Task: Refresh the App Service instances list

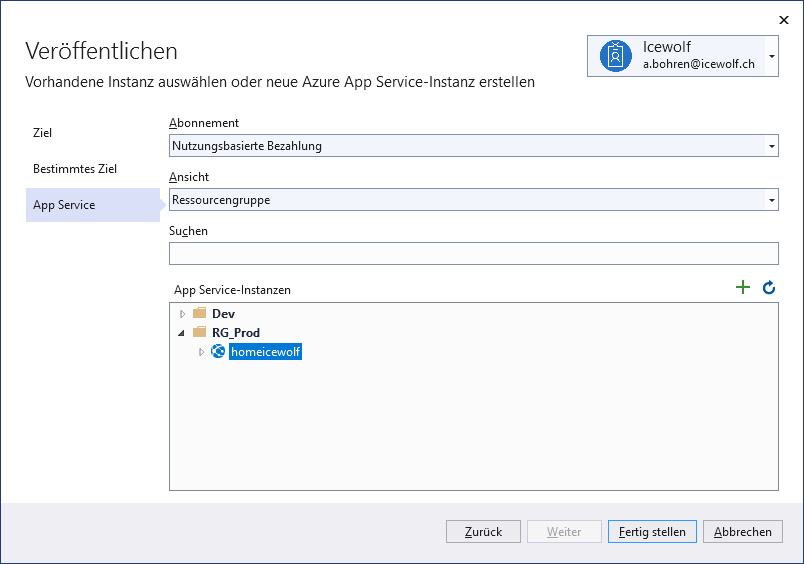Action: [769, 288]
